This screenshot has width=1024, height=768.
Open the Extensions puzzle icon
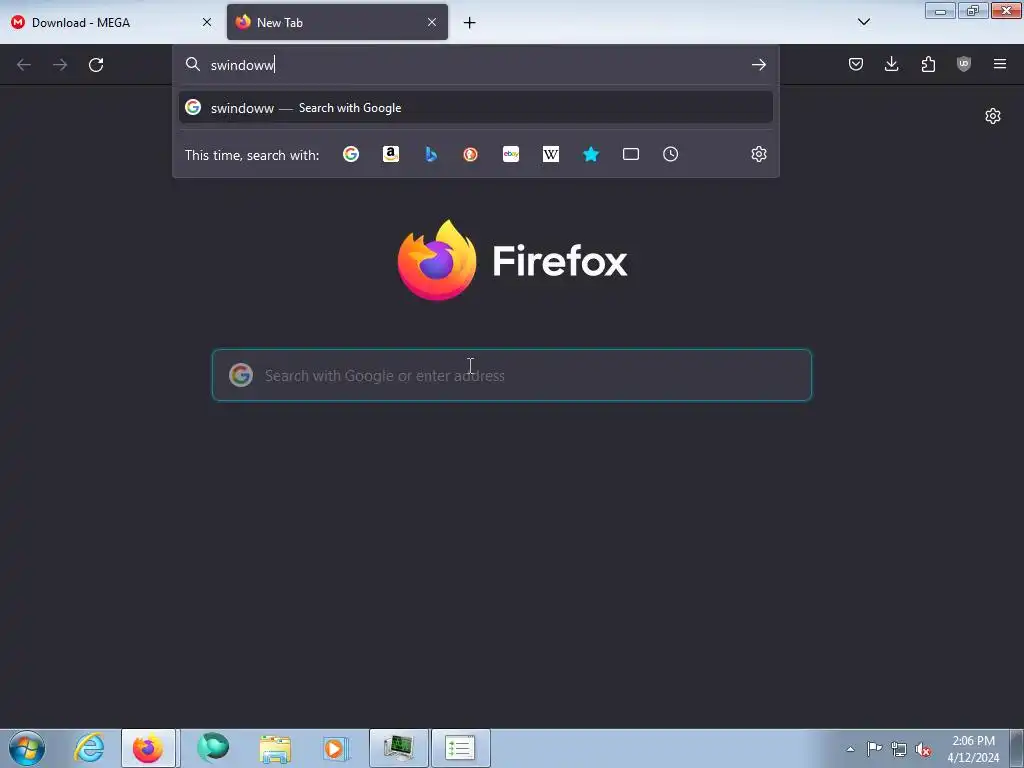928,64
